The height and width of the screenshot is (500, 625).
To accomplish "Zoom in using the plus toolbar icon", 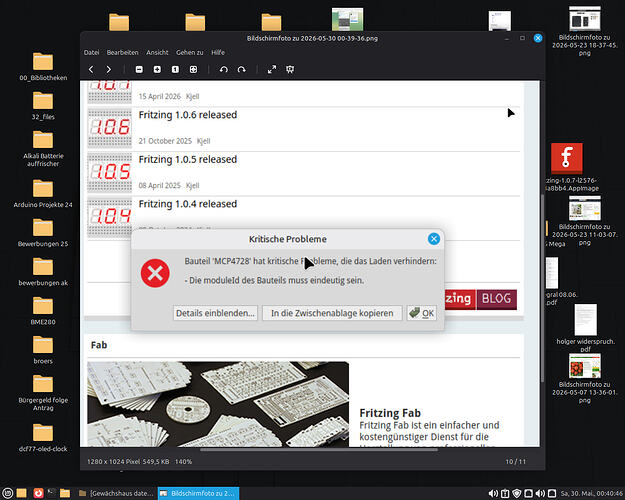I will (x=157, y=69).
